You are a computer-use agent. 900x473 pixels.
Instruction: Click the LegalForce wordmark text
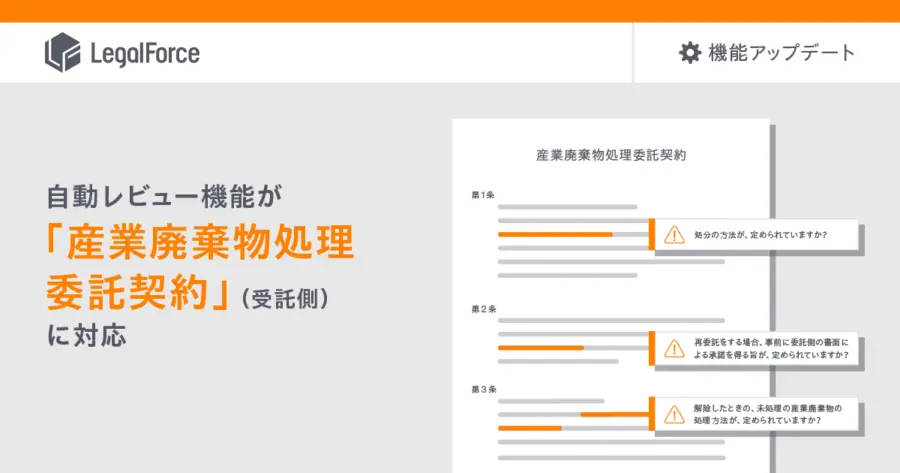[145, 53]
